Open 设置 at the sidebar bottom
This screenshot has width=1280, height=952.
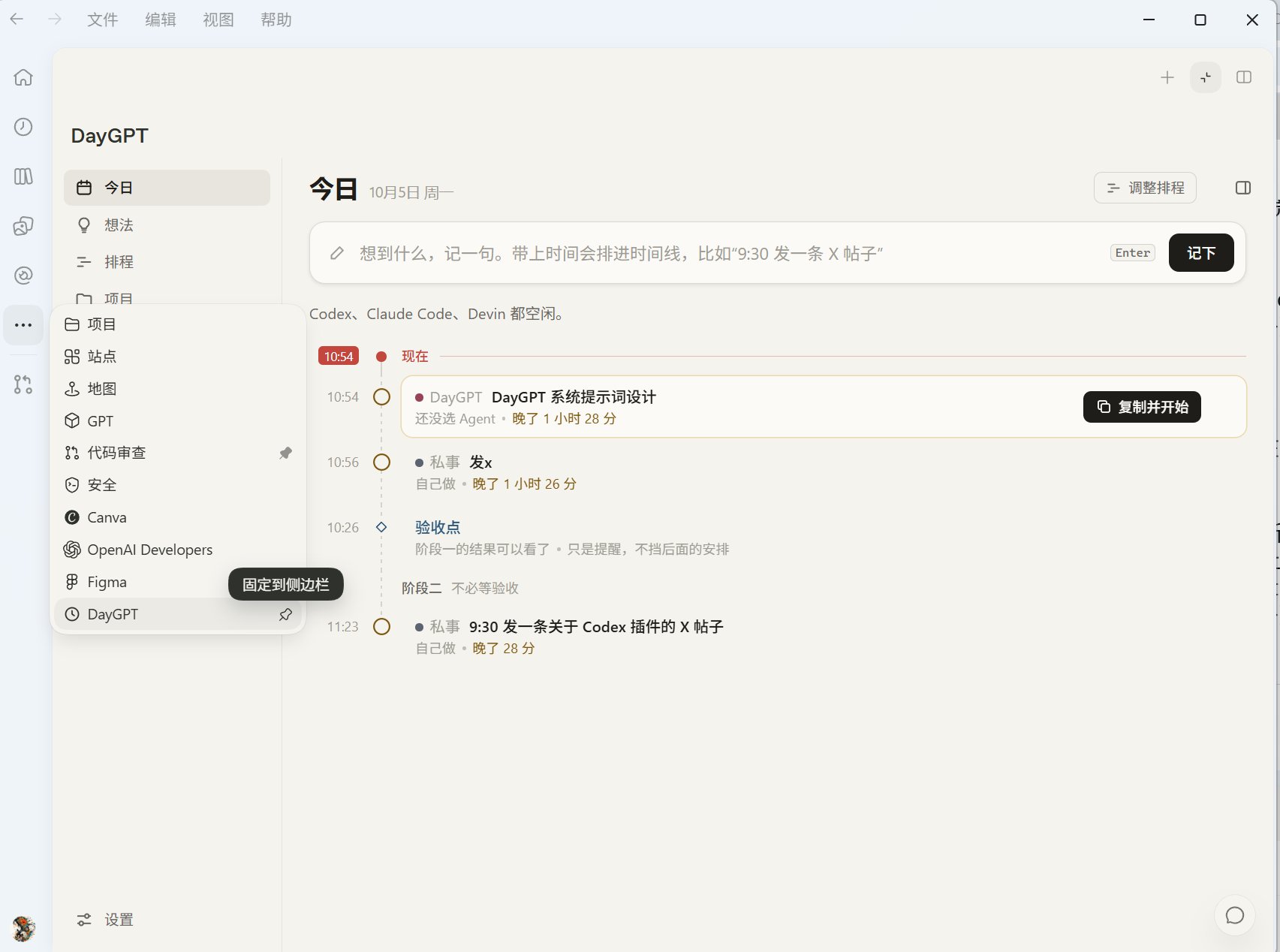(x=106, y=920)
